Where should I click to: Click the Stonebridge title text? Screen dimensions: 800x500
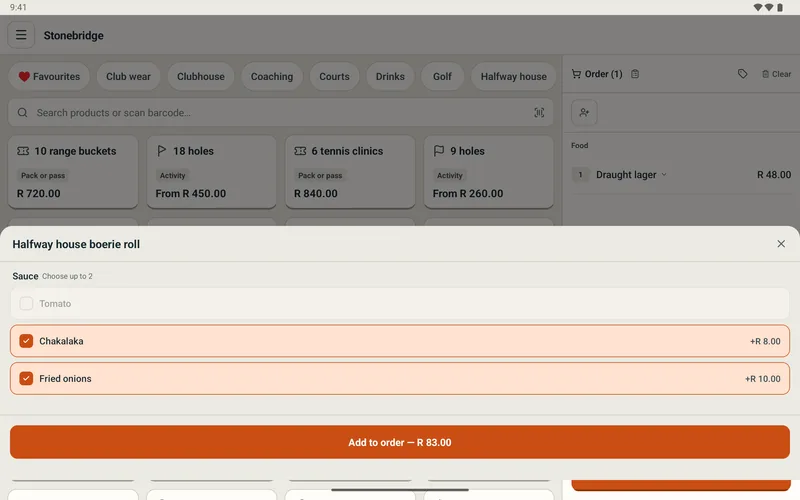coord(73,36)
